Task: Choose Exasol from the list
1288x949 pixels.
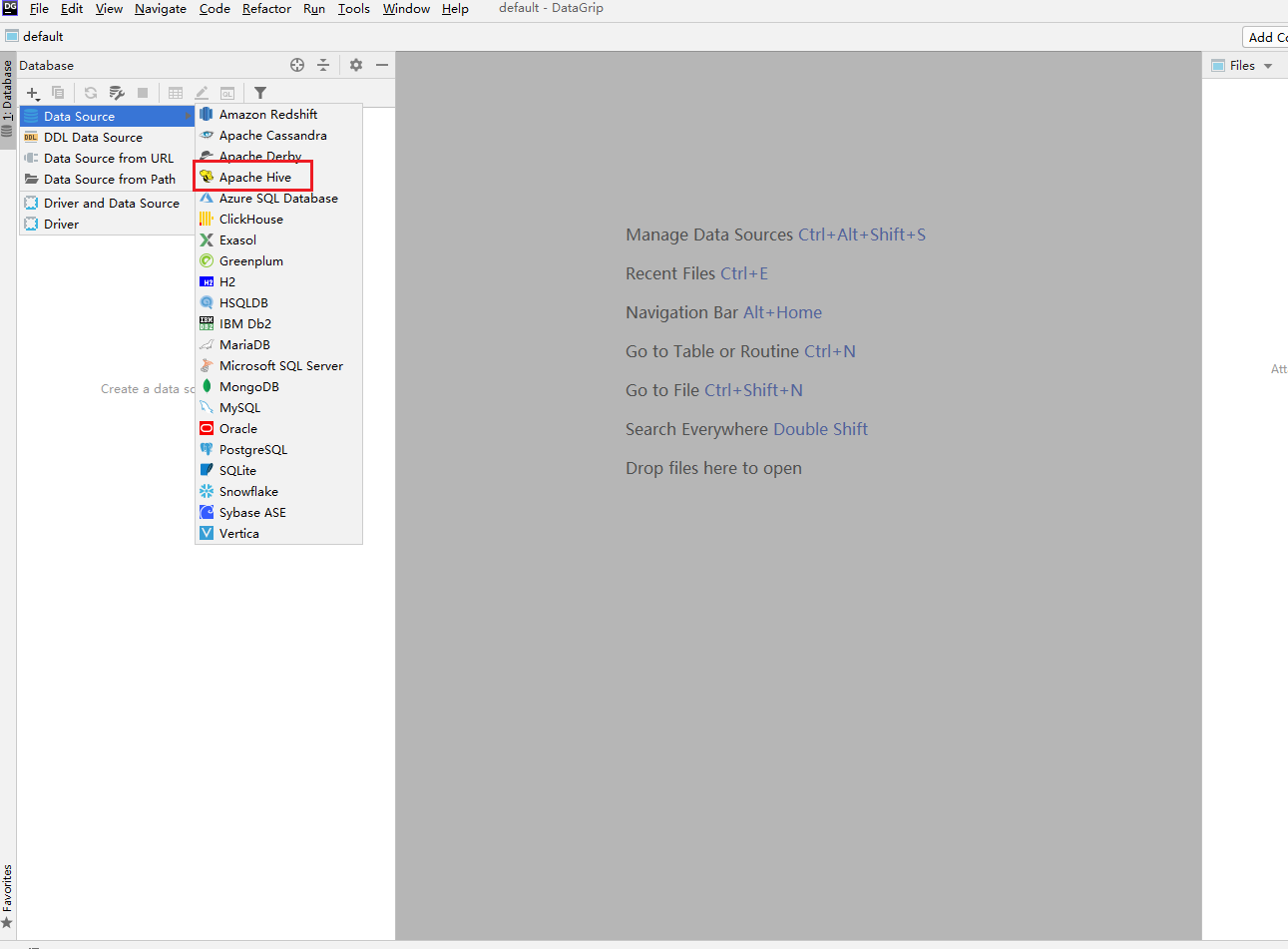Action: pyautogui.click(x=278, y=239)
